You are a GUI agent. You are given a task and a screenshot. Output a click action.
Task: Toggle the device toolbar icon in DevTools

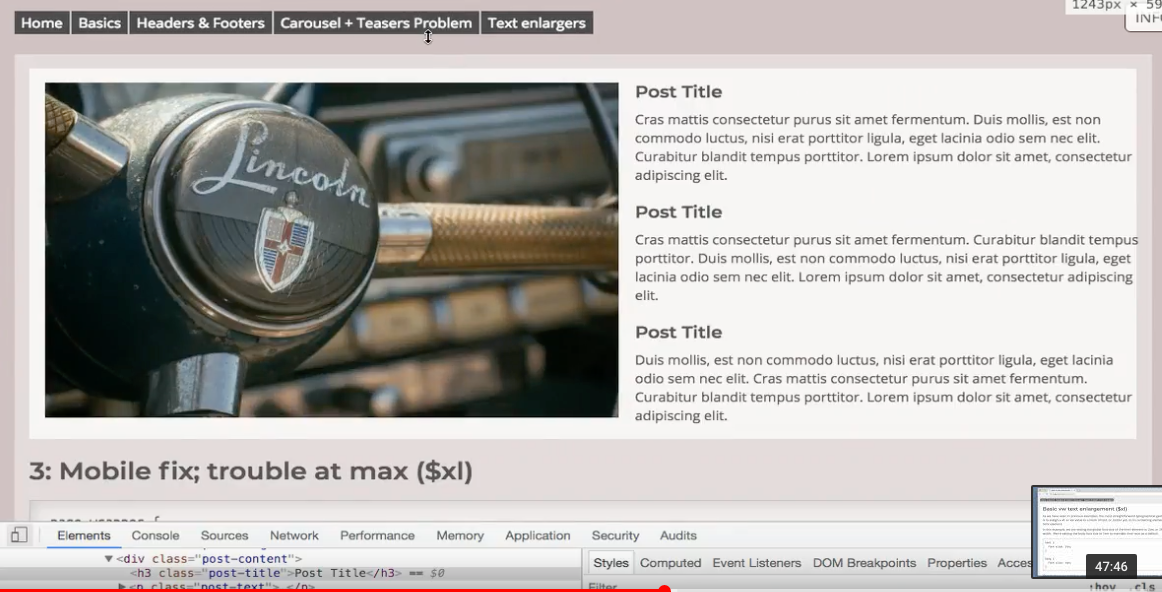click(19, 534)
